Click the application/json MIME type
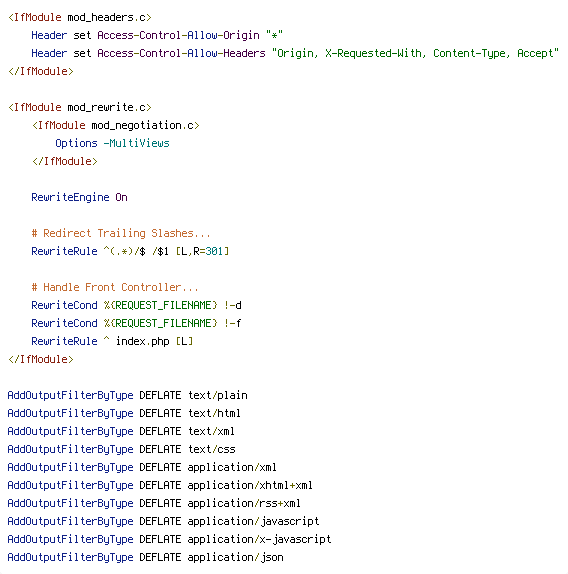568x574 pixels. pos(235,558)
